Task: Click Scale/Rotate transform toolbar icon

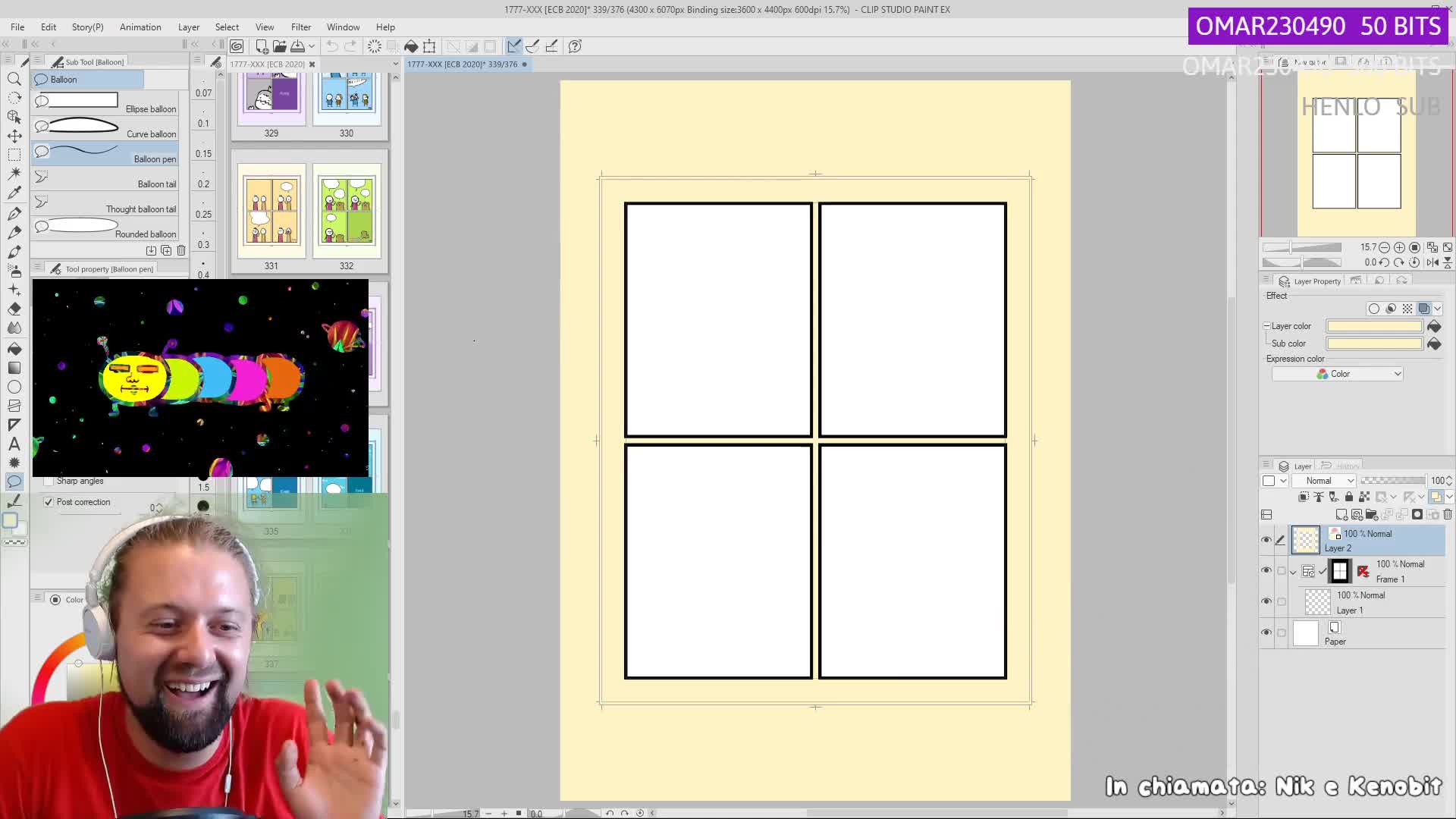Action: [x=429, y=46]
